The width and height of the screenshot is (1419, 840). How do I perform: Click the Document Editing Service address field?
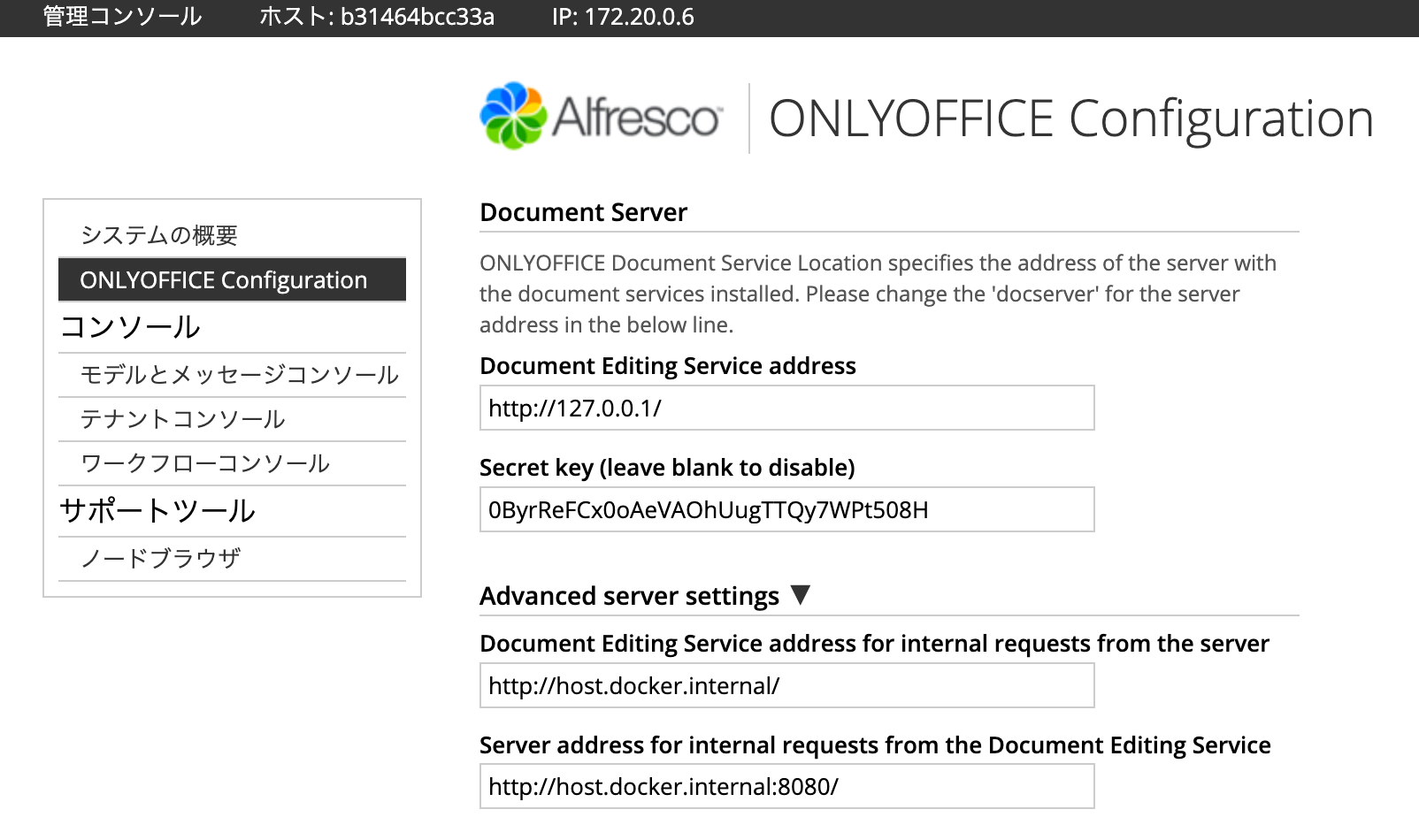tap(786, 409)
